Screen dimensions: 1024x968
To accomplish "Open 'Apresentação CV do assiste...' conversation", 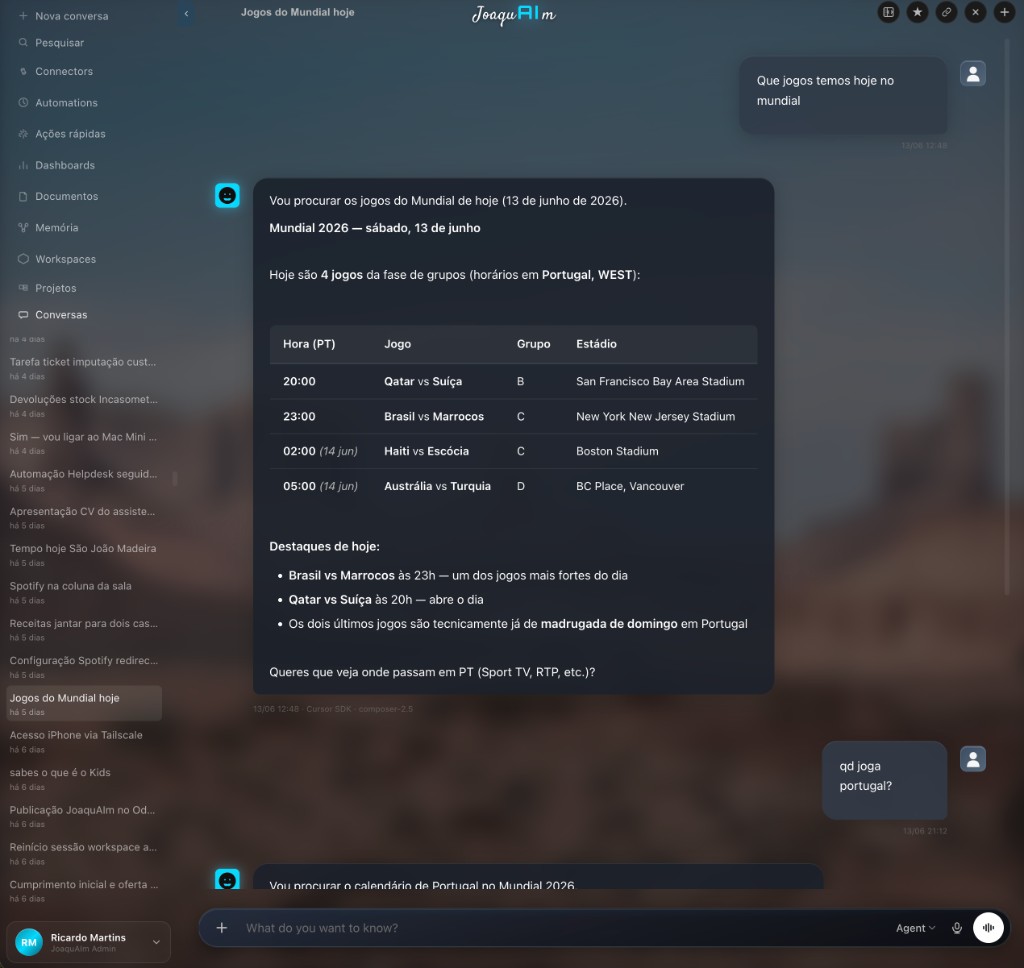I will pyautogui.click(x=84, y=517).
